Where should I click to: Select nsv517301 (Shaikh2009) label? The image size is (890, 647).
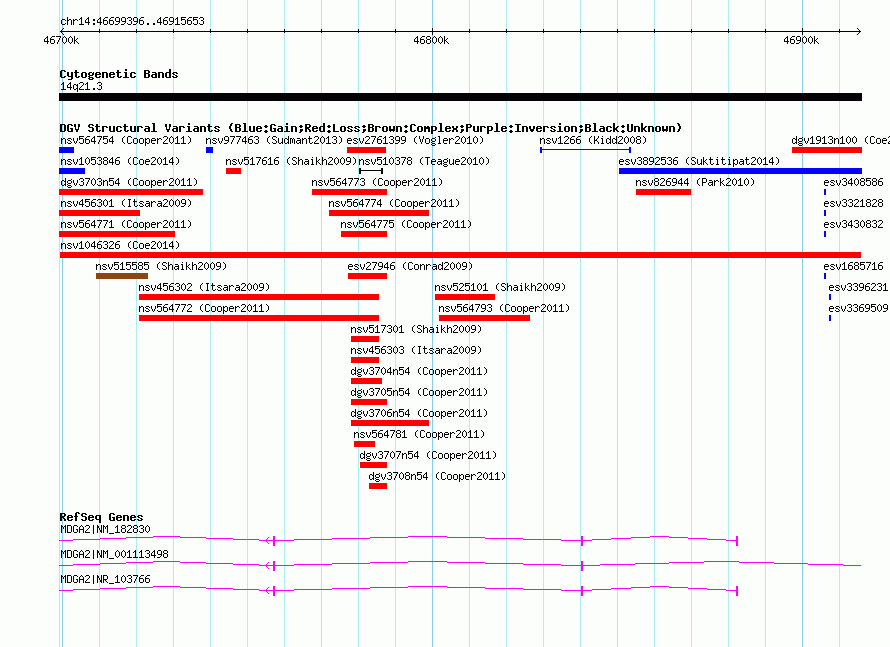pos(416,329)
